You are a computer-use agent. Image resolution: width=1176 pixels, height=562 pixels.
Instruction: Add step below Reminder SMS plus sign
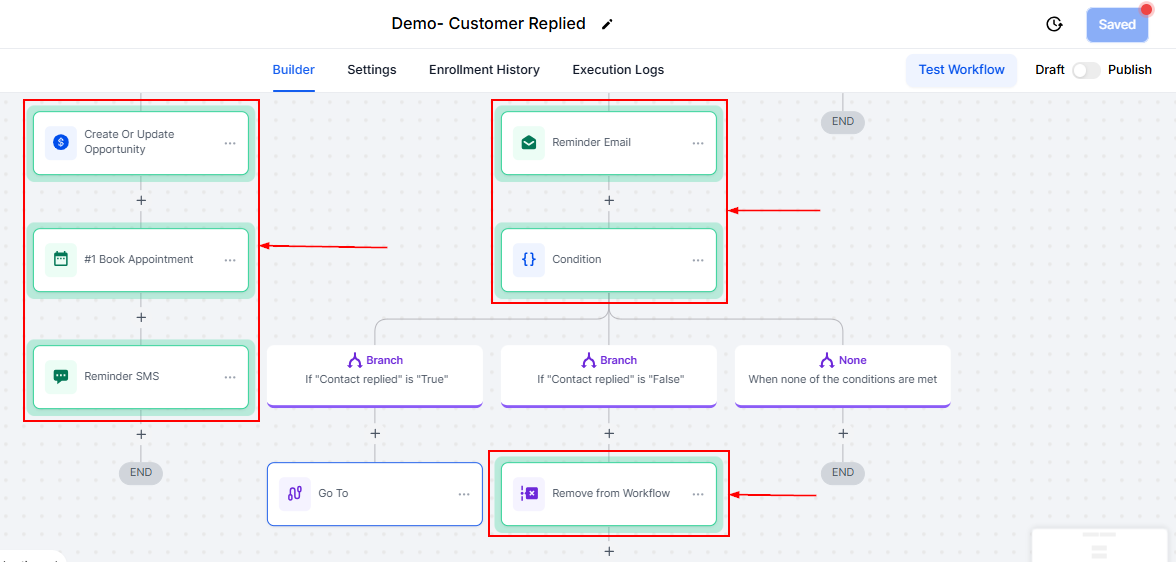pyautogui.click(x=141, y=434)
